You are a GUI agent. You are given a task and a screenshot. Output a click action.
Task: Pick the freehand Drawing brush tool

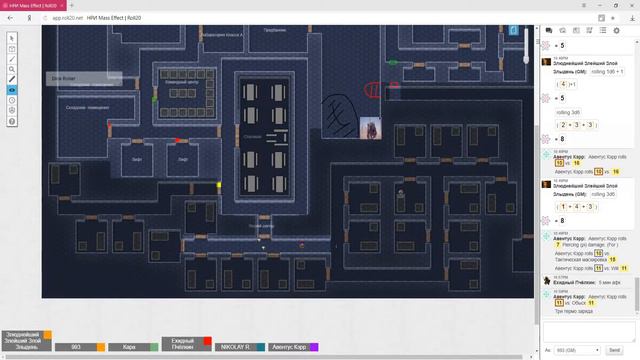12,59
